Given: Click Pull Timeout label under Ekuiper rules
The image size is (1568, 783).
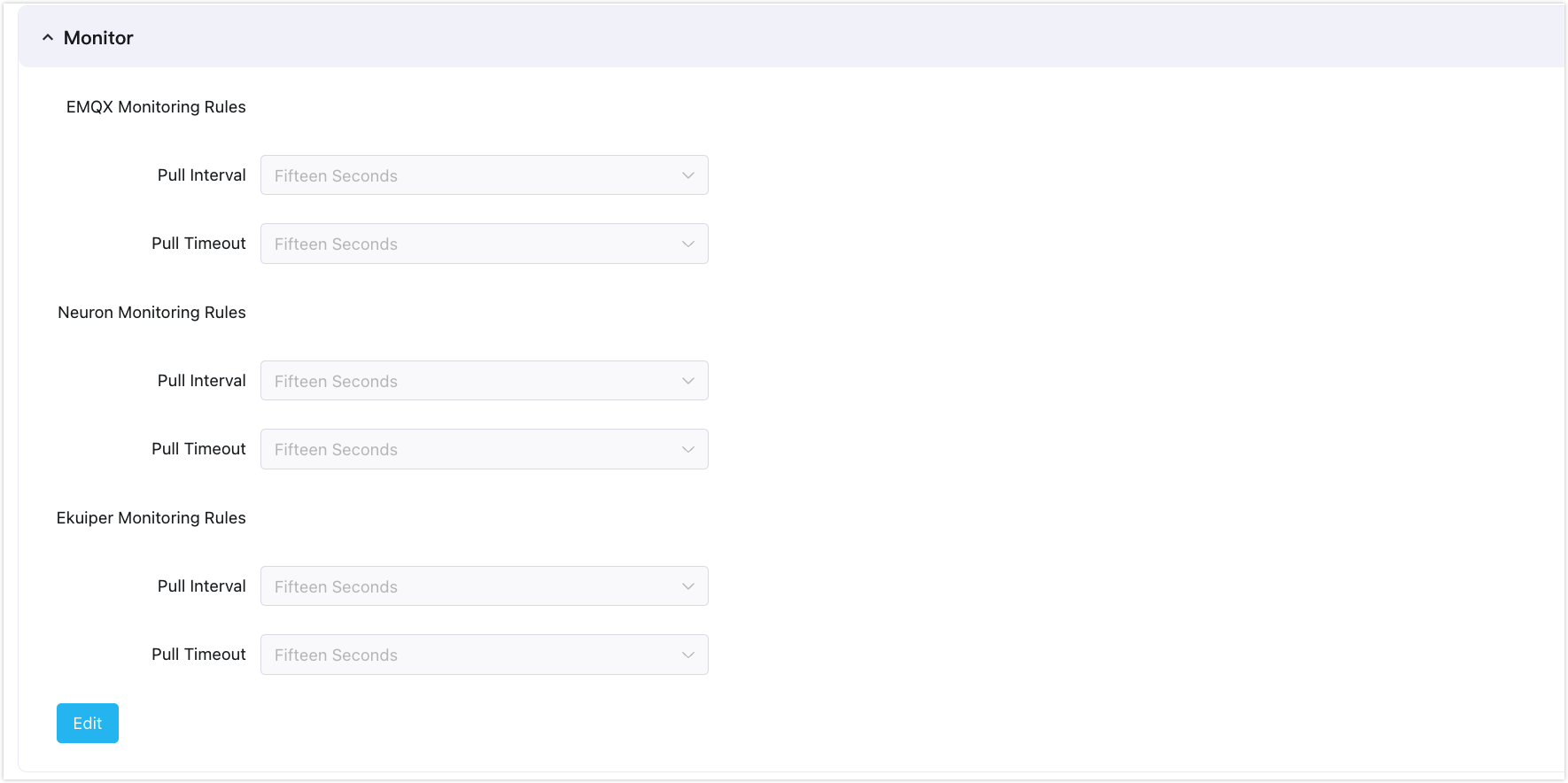Looking at the screenshot, I should 198,655.
